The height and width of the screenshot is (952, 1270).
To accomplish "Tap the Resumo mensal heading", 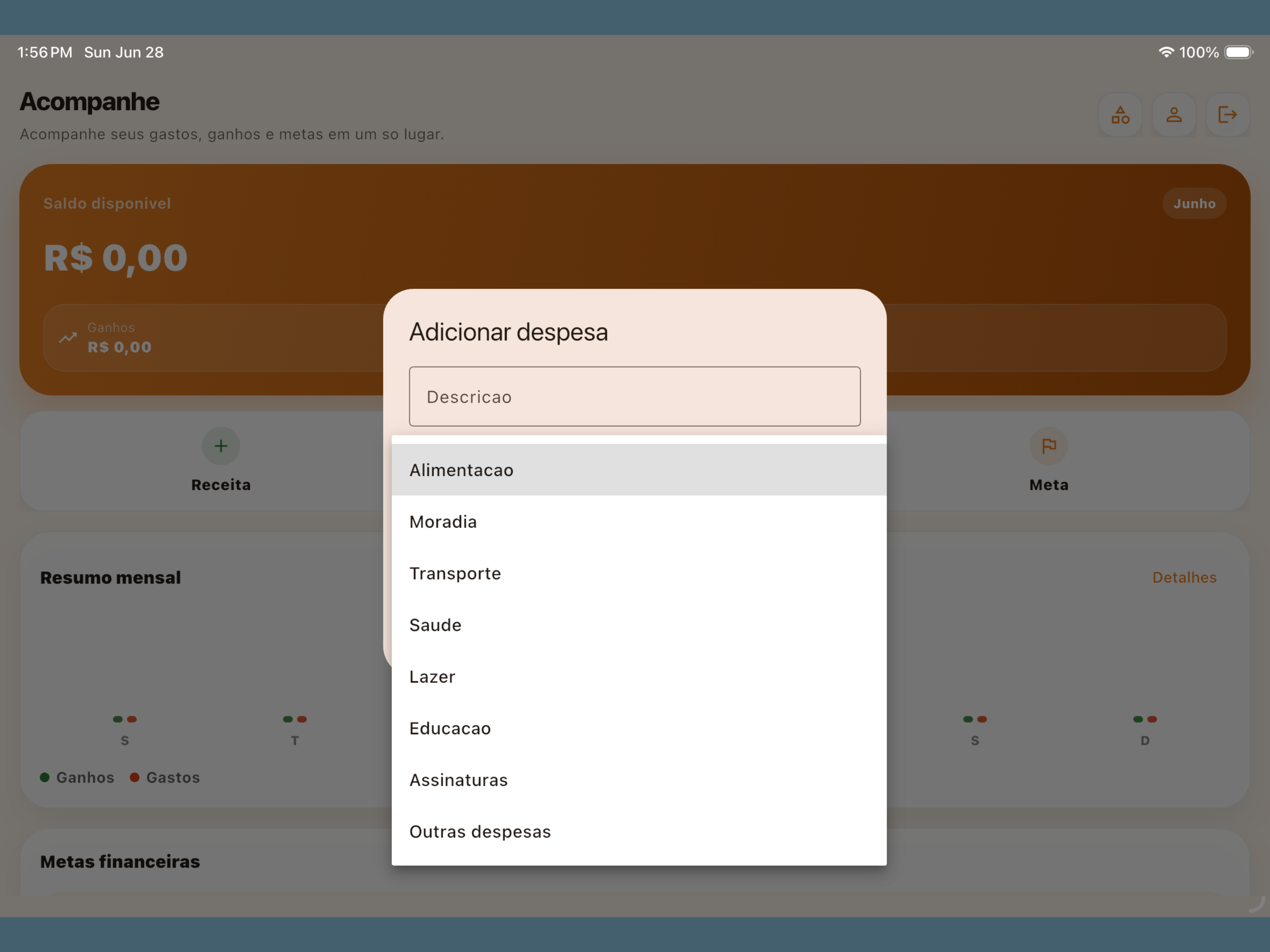I will (x=110, y=577).
